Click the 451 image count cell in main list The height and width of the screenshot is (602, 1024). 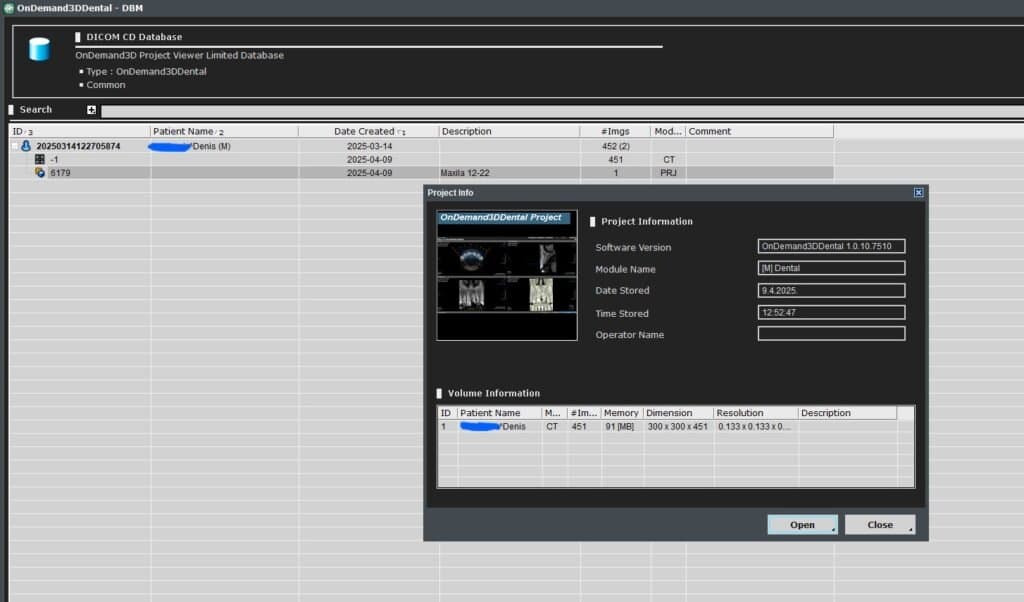(x=615, y=159)
